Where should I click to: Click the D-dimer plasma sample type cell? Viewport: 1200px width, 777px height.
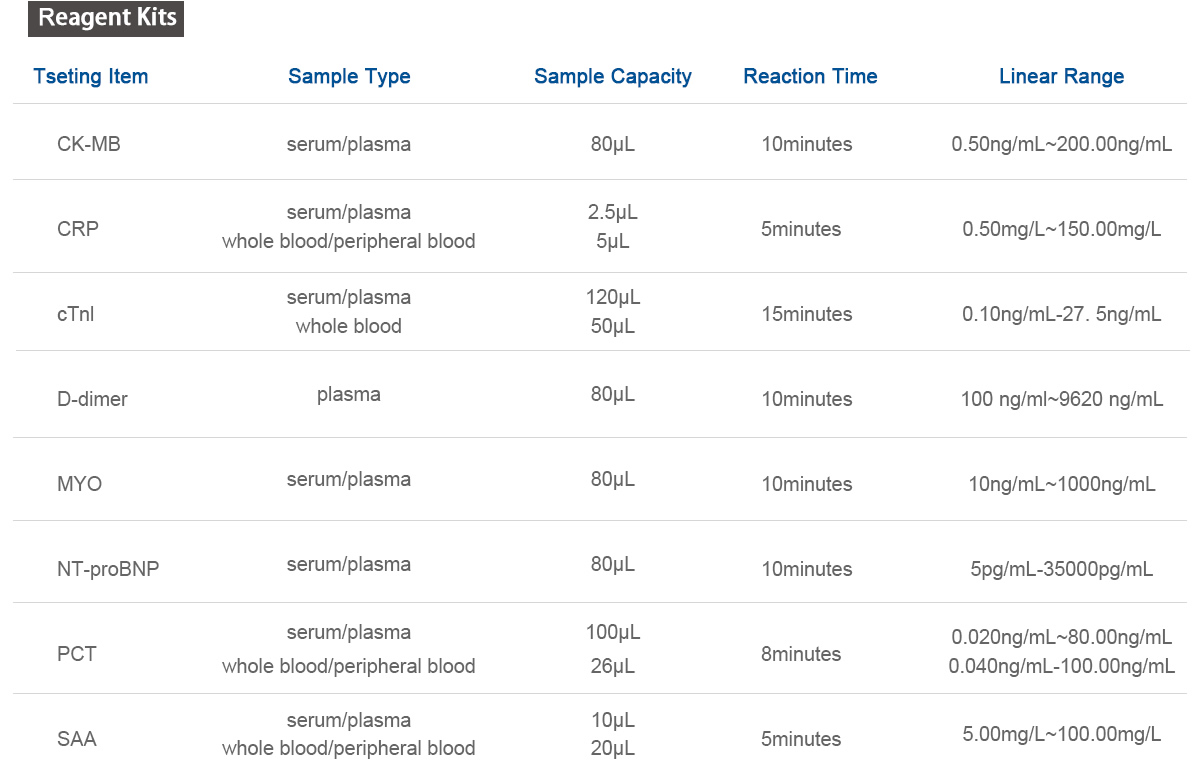click(x=349, y=394)
